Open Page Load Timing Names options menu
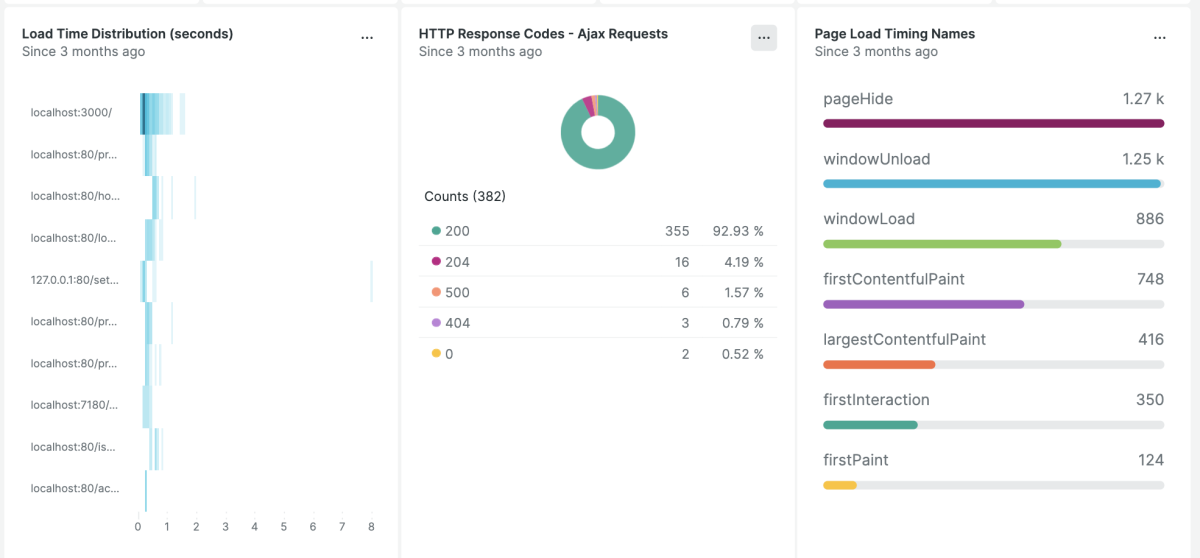1200x558 pixels. [x=1159, y=37]
